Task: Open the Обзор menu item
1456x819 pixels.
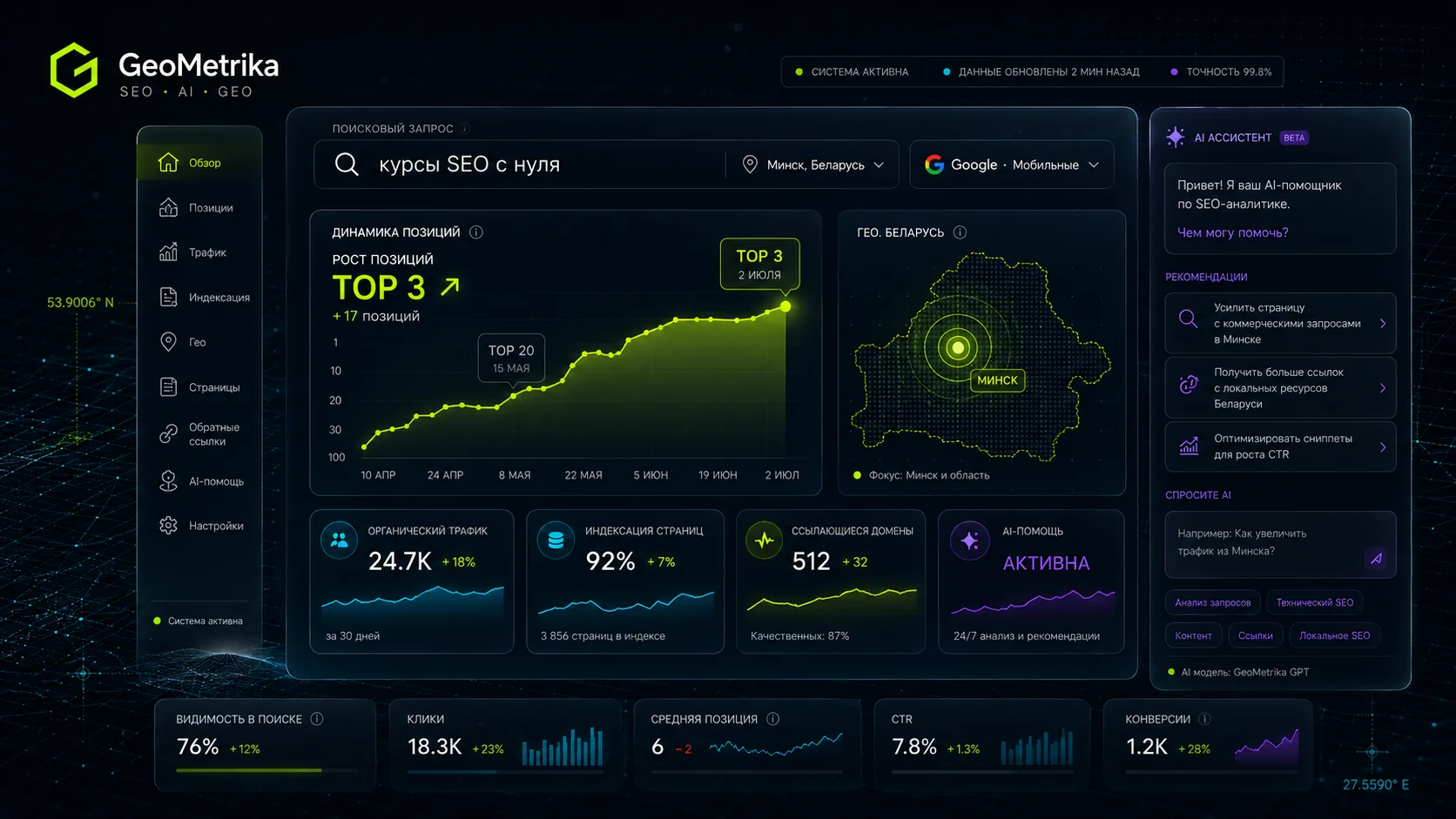Action: [x=199, y=163]
